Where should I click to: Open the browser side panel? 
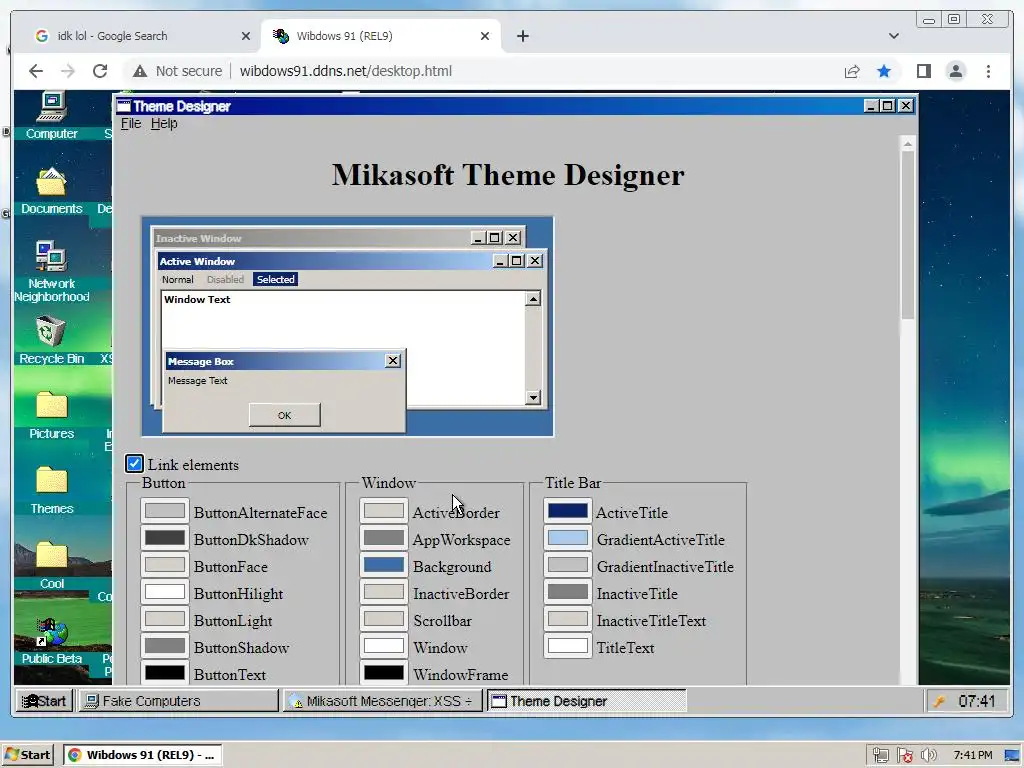pos(923,71)
